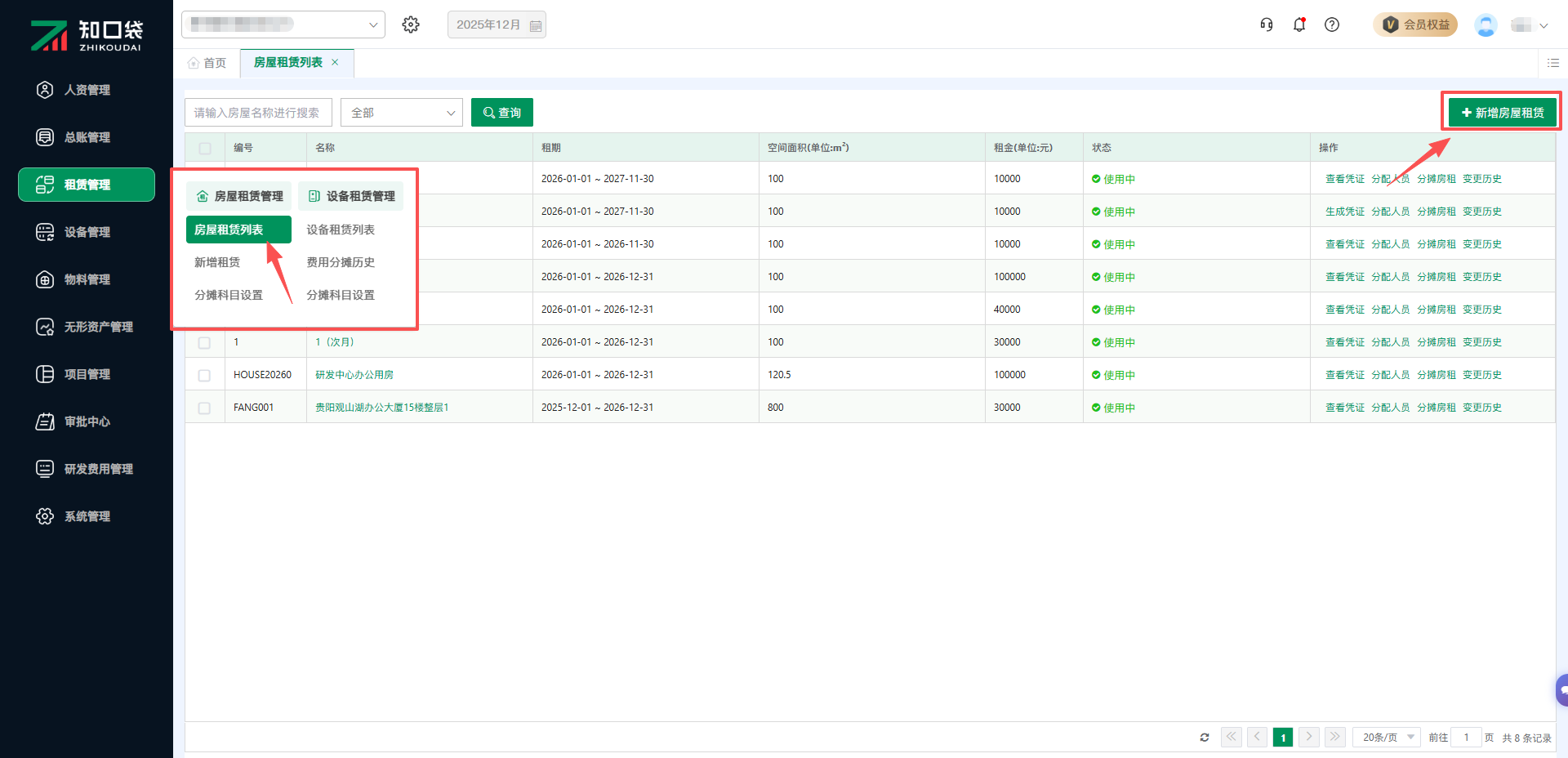Click the 前往 page number input
The image size is (1568, 758).
coord(1467,738)
